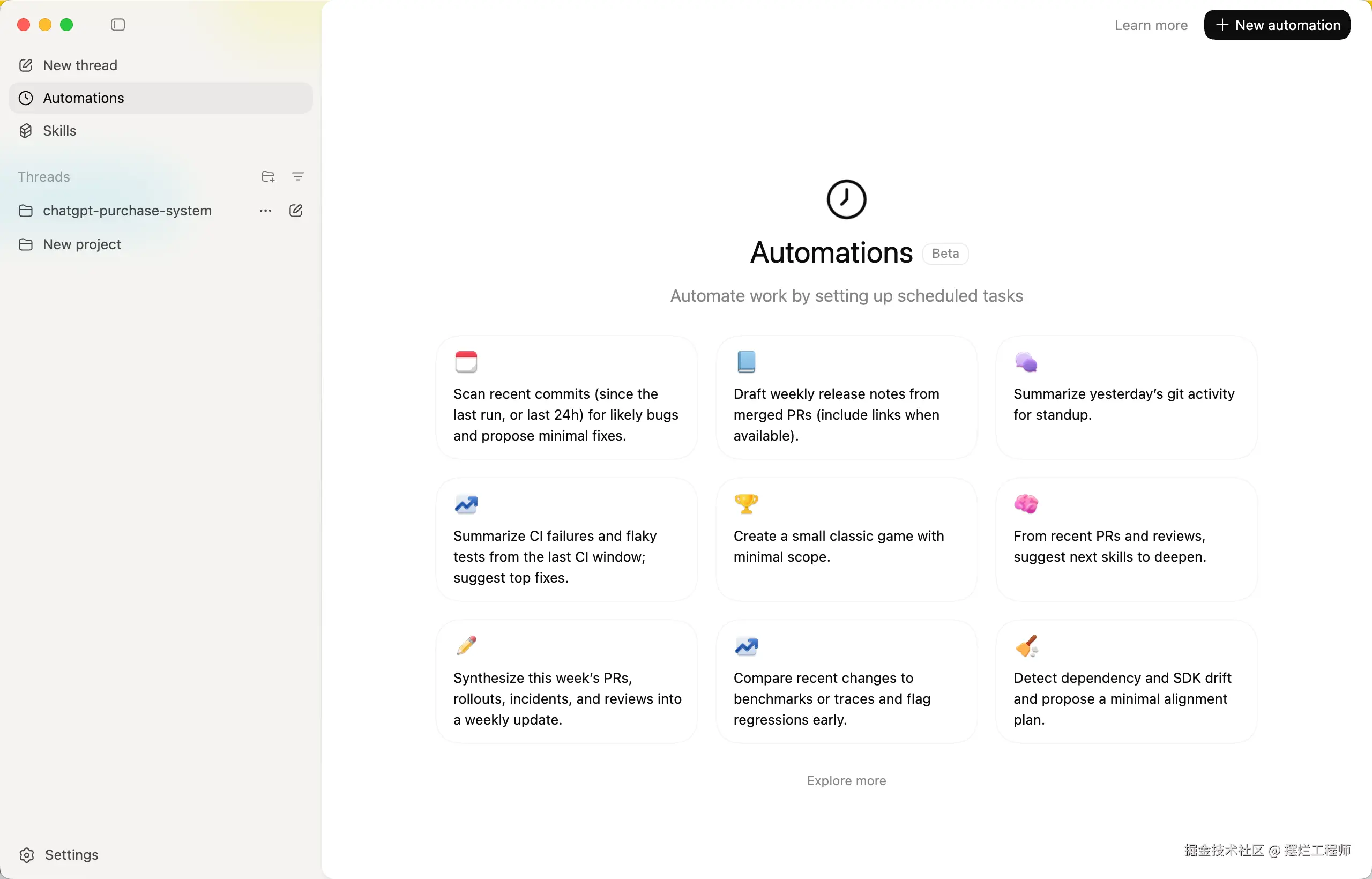Viewport: 1372px width, 879px height.
Task: Start a new thread in chatgpt-purchase-system via its pencil icon
Action: [x=296, y=211]
